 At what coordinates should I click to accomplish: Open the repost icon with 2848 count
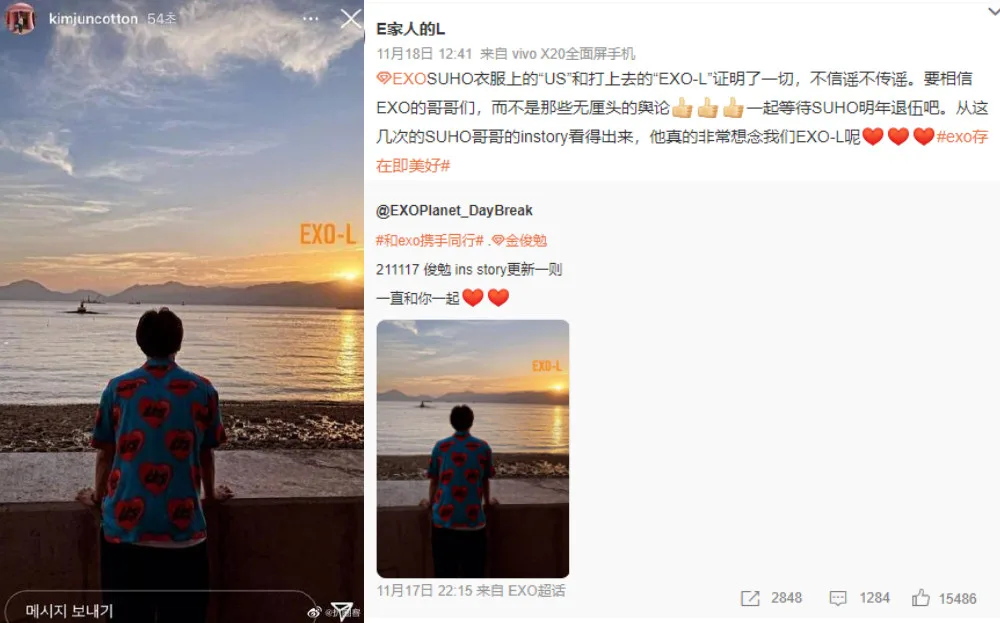[x=750, y=598]
